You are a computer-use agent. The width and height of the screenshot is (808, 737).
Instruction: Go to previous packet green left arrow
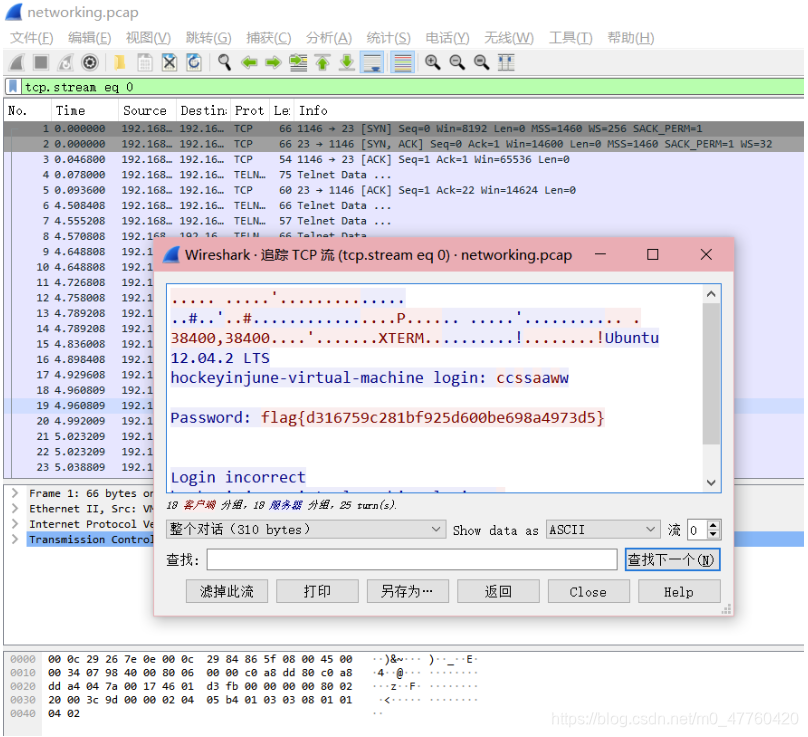pyautogui.click(x=249, y=62)
